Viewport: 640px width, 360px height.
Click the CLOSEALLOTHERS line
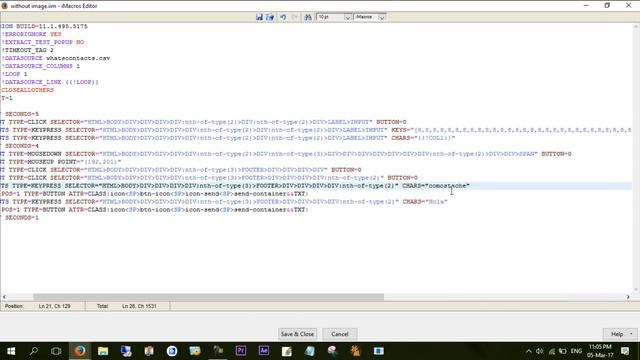27,90
